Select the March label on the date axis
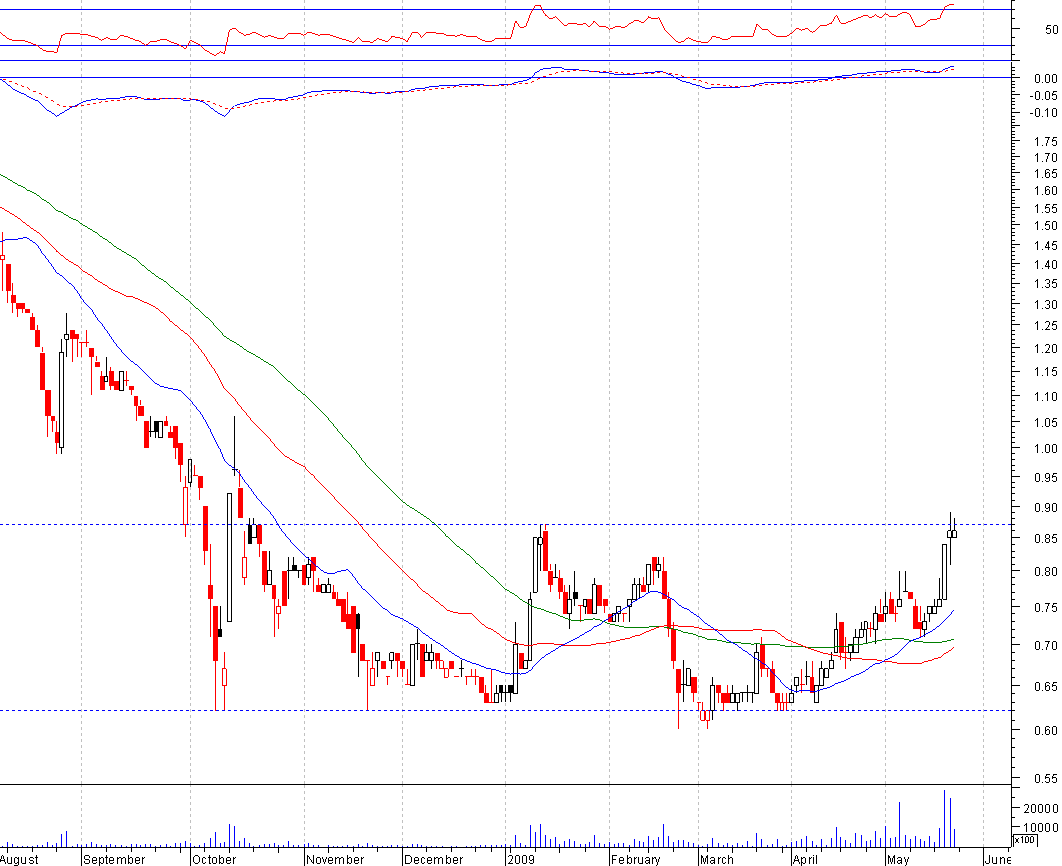The width and height of the screenshot is (1062, 866). point(717,859)
